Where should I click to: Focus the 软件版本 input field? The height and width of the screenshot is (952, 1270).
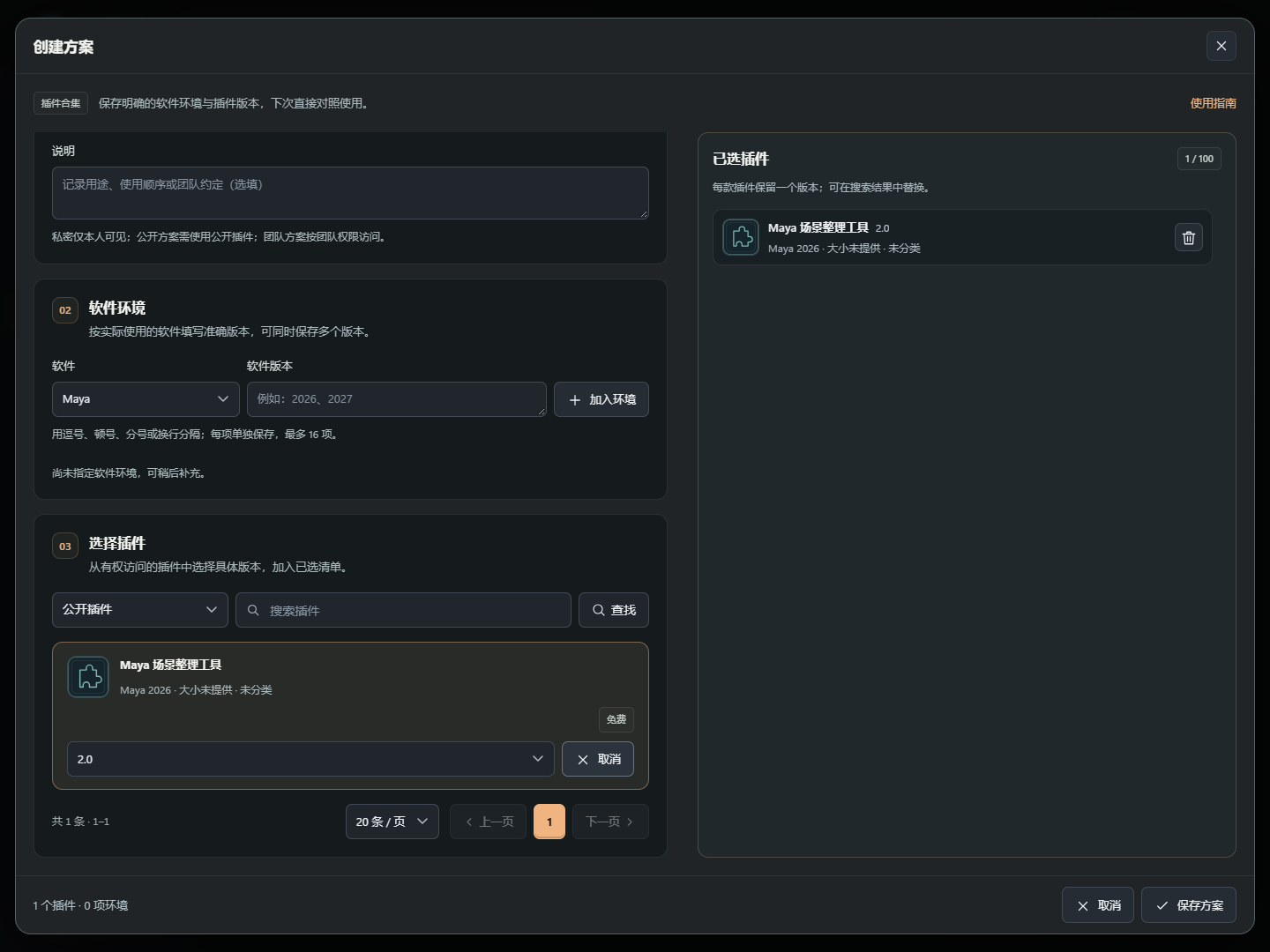coord(397,399)
